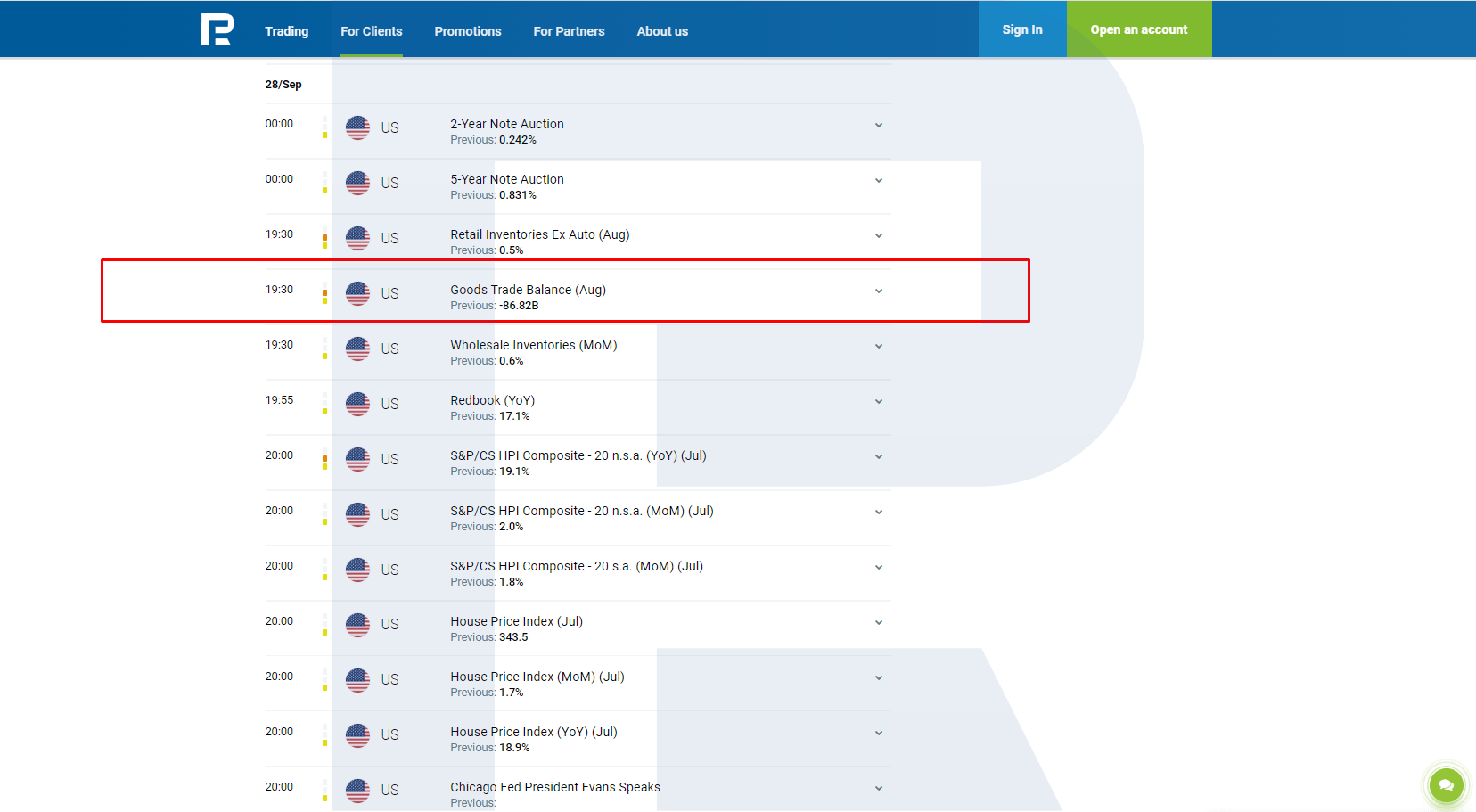Click the RoboForex logo icon
This screenshot has height=812, width=1476.
coord(217,29)
